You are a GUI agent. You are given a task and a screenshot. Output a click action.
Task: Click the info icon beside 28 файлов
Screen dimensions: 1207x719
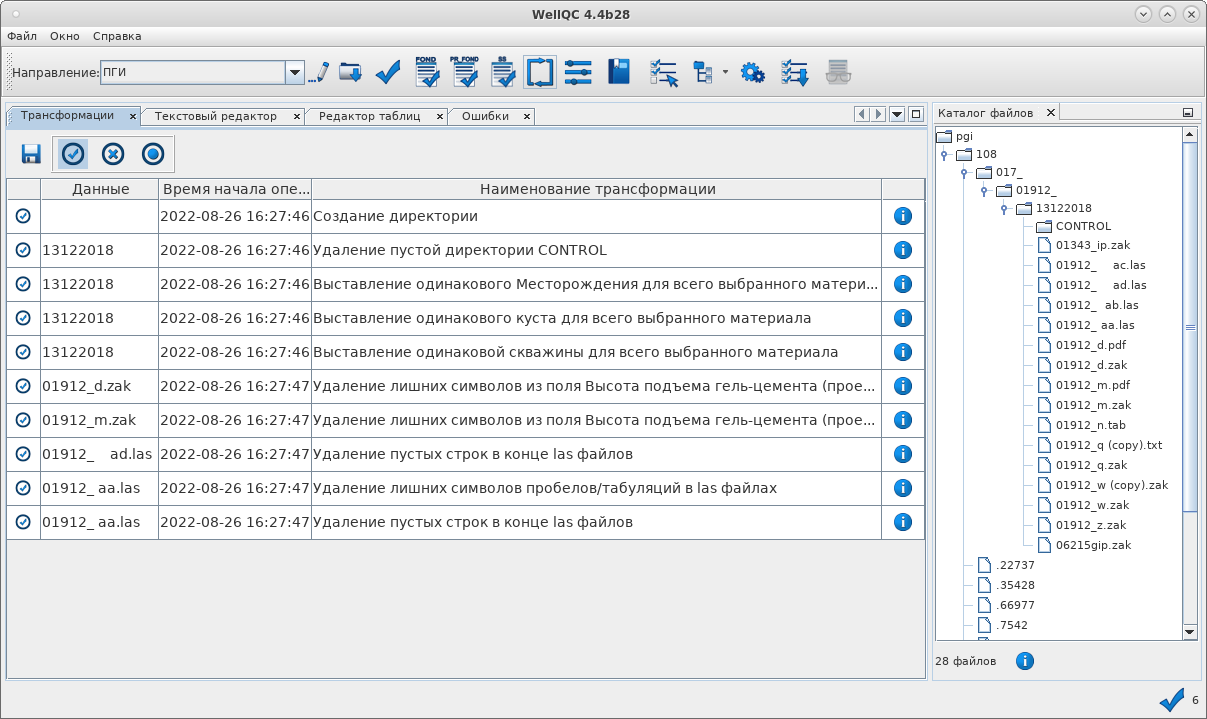tap(1025, 661)
